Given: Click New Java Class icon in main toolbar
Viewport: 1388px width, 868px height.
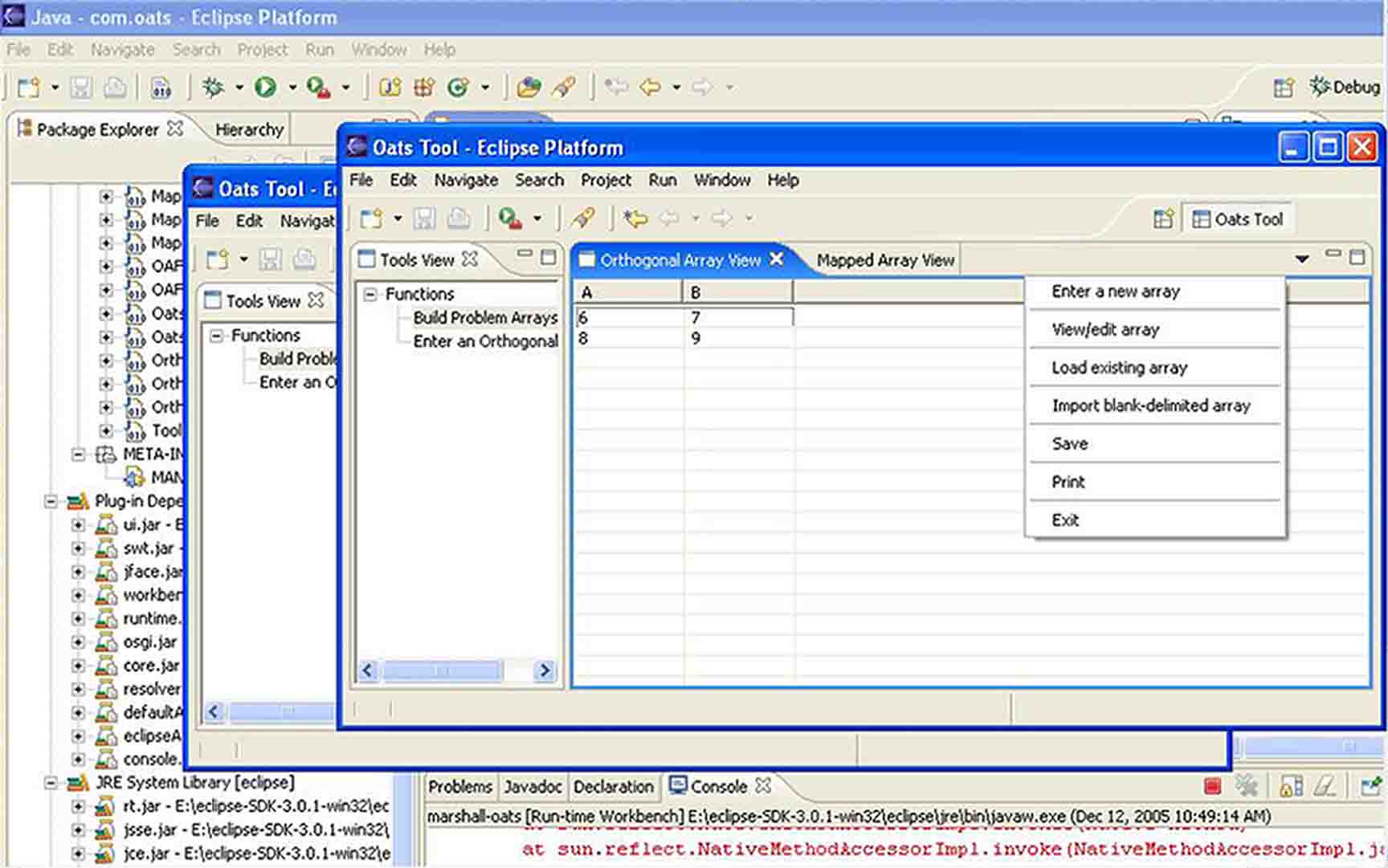Looking at the screenshot, I should (x=458, y=87).
